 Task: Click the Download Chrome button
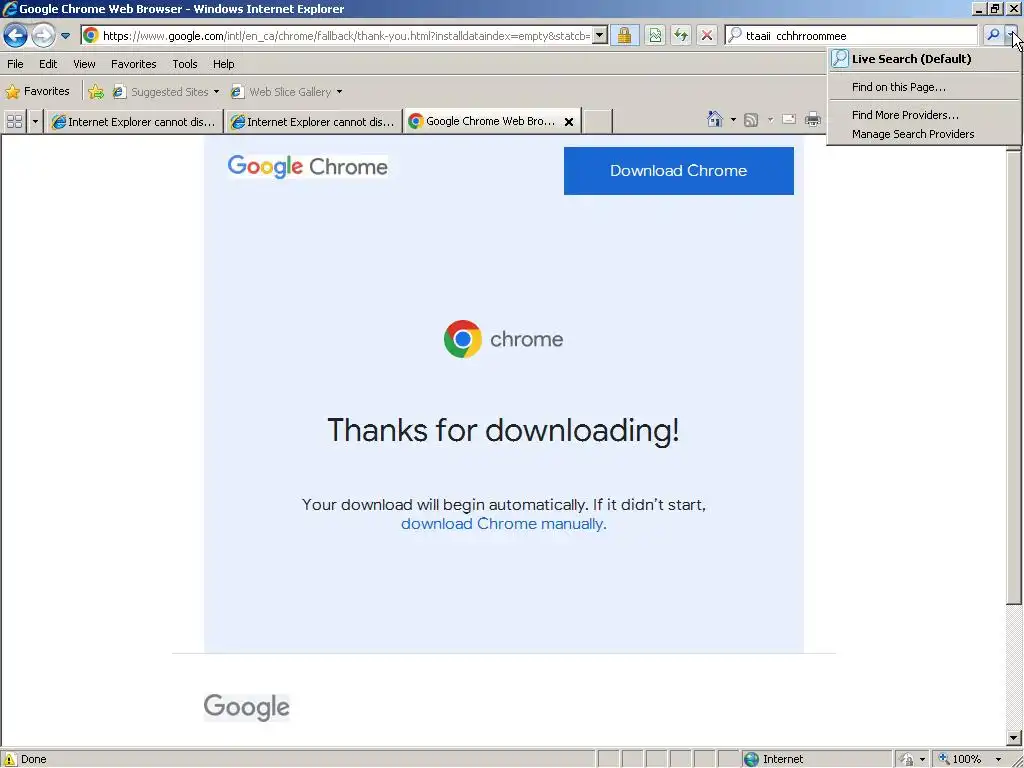pyautogui.click(x=679, y=170)
